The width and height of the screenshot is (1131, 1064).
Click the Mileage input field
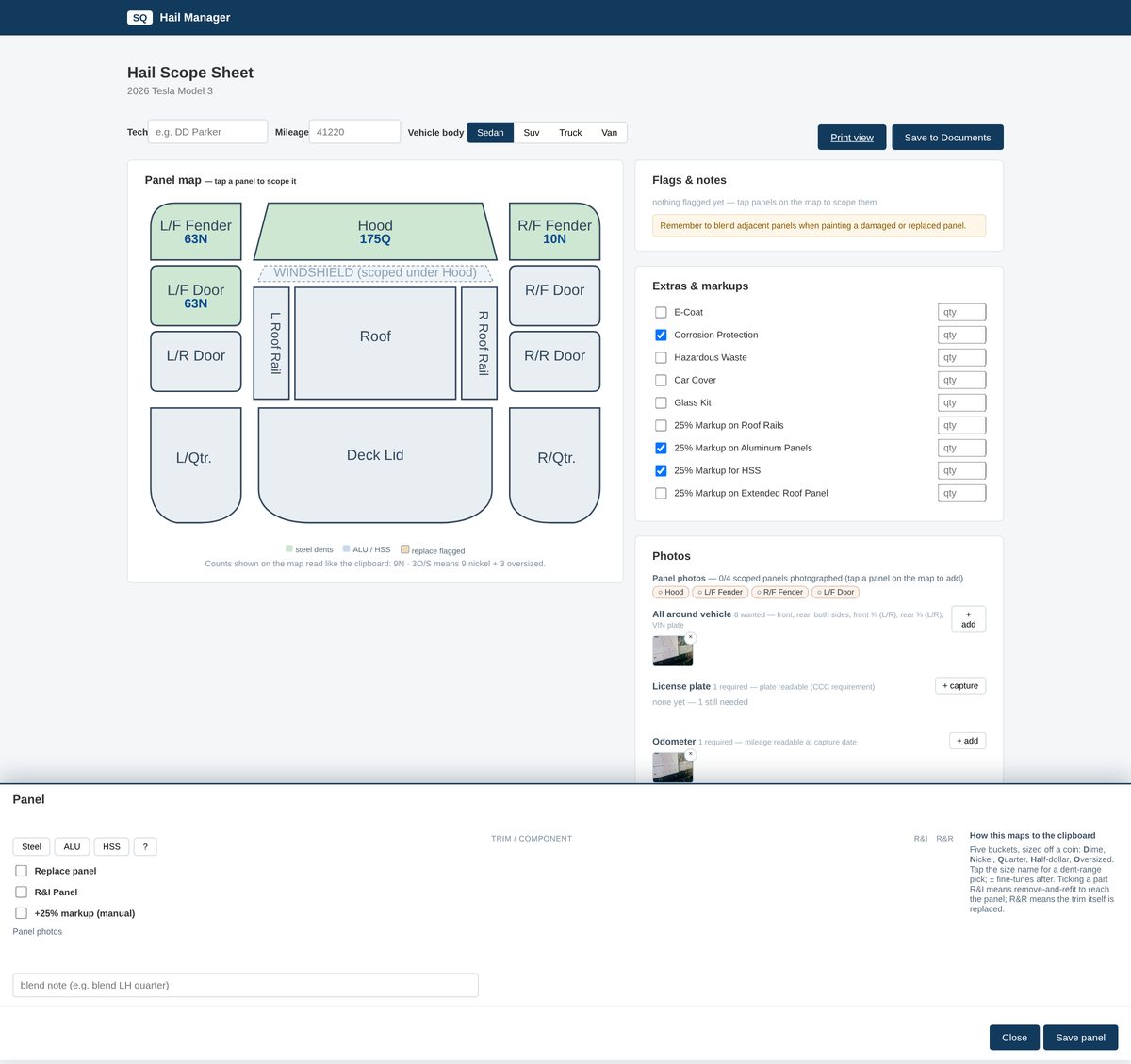354,132
